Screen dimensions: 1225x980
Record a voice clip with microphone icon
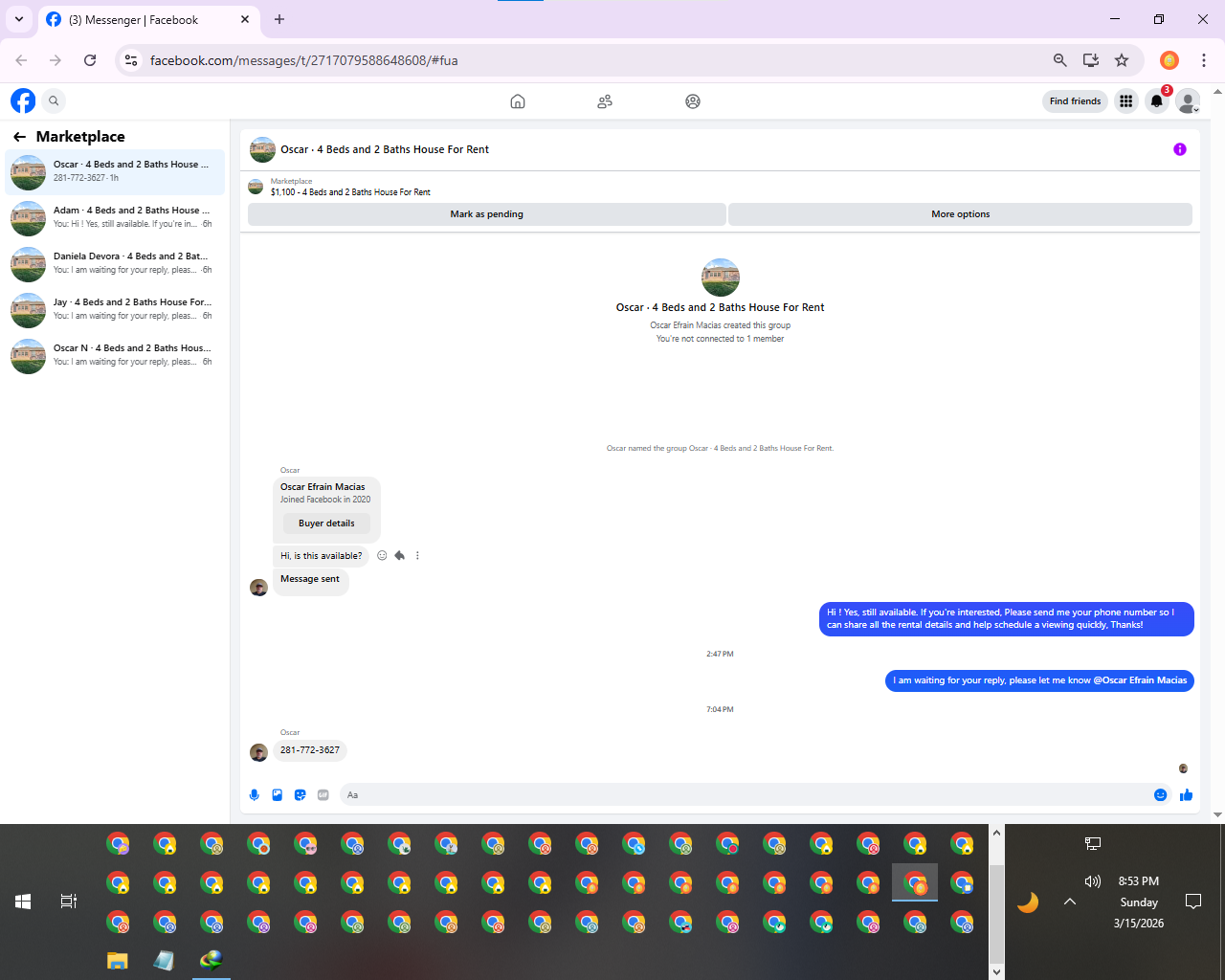(255, 795)
